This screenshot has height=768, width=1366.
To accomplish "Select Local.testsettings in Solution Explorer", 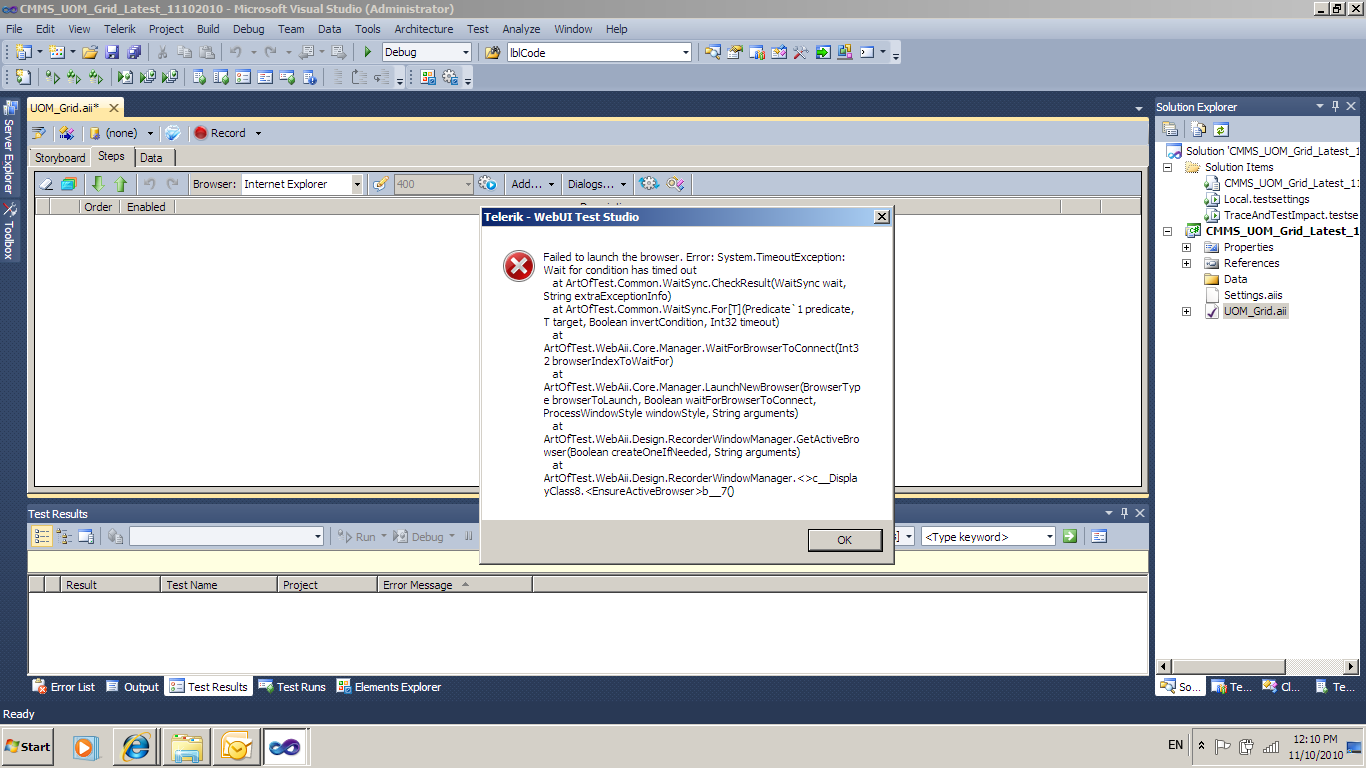I will click(x=1266, y=199).
